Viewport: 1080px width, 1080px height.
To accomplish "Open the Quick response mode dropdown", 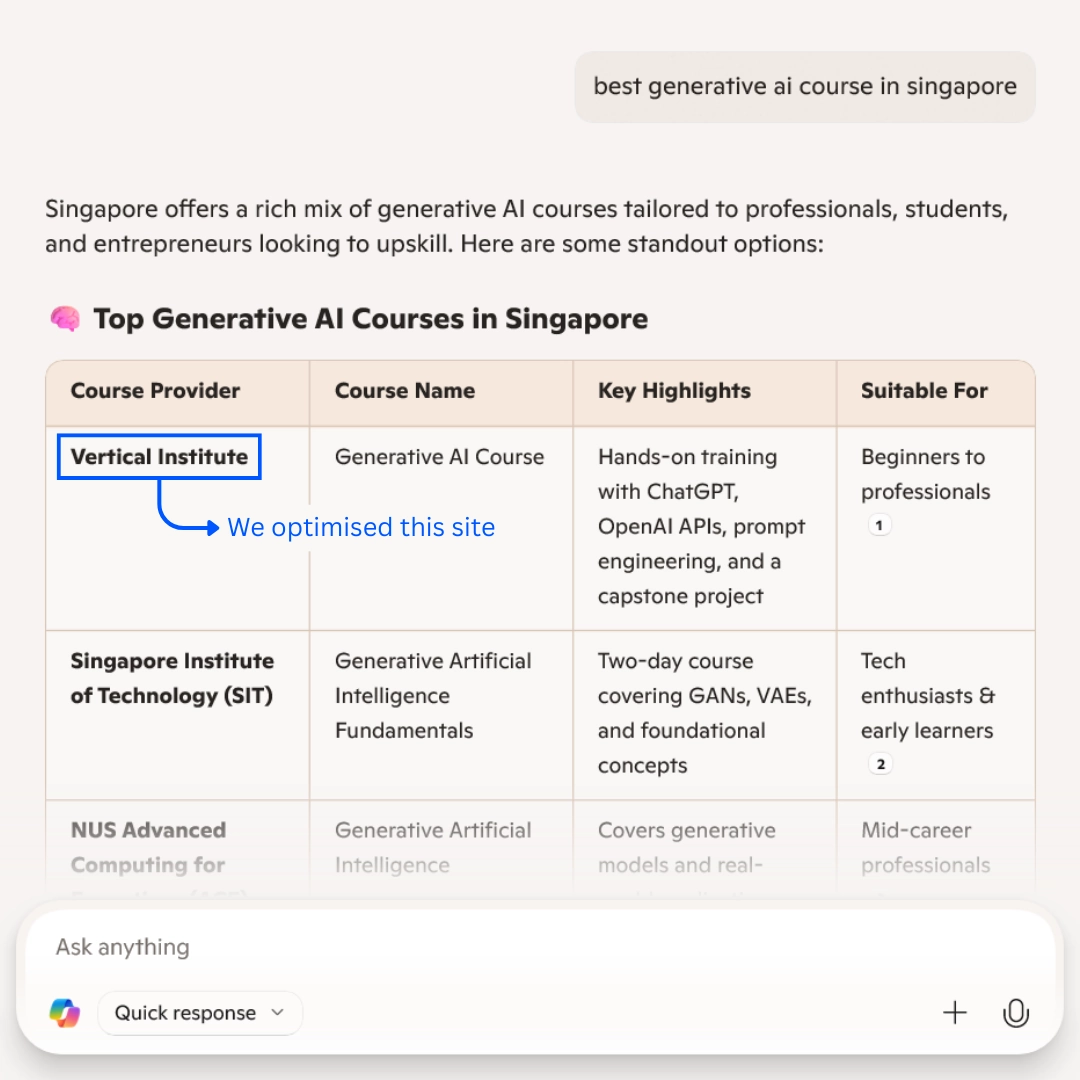I will pyautogui.click(x=199, y=1013).
